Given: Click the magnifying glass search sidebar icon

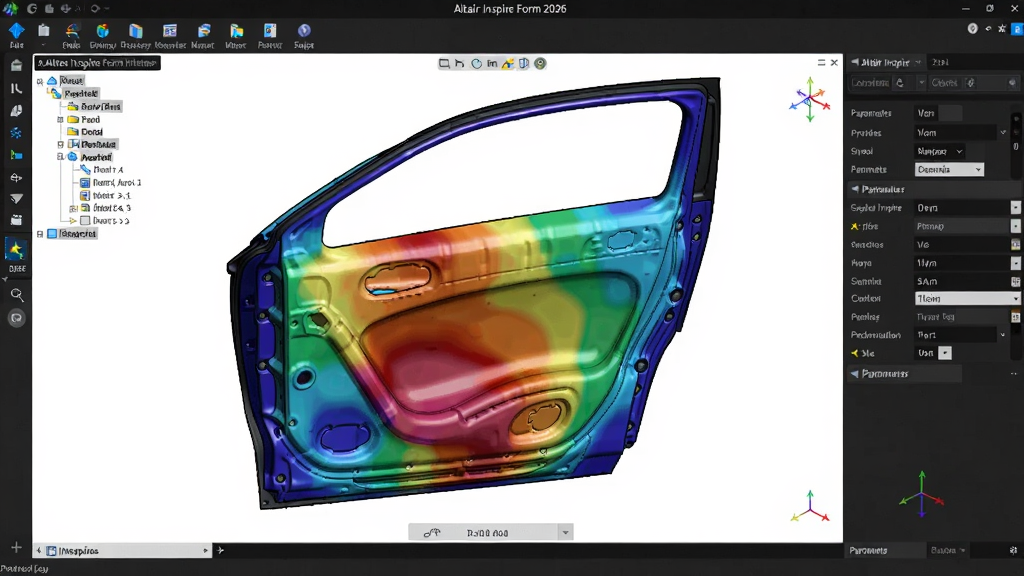Looking at the screenshot, I should pyautogui.click(x=17, y=295).
